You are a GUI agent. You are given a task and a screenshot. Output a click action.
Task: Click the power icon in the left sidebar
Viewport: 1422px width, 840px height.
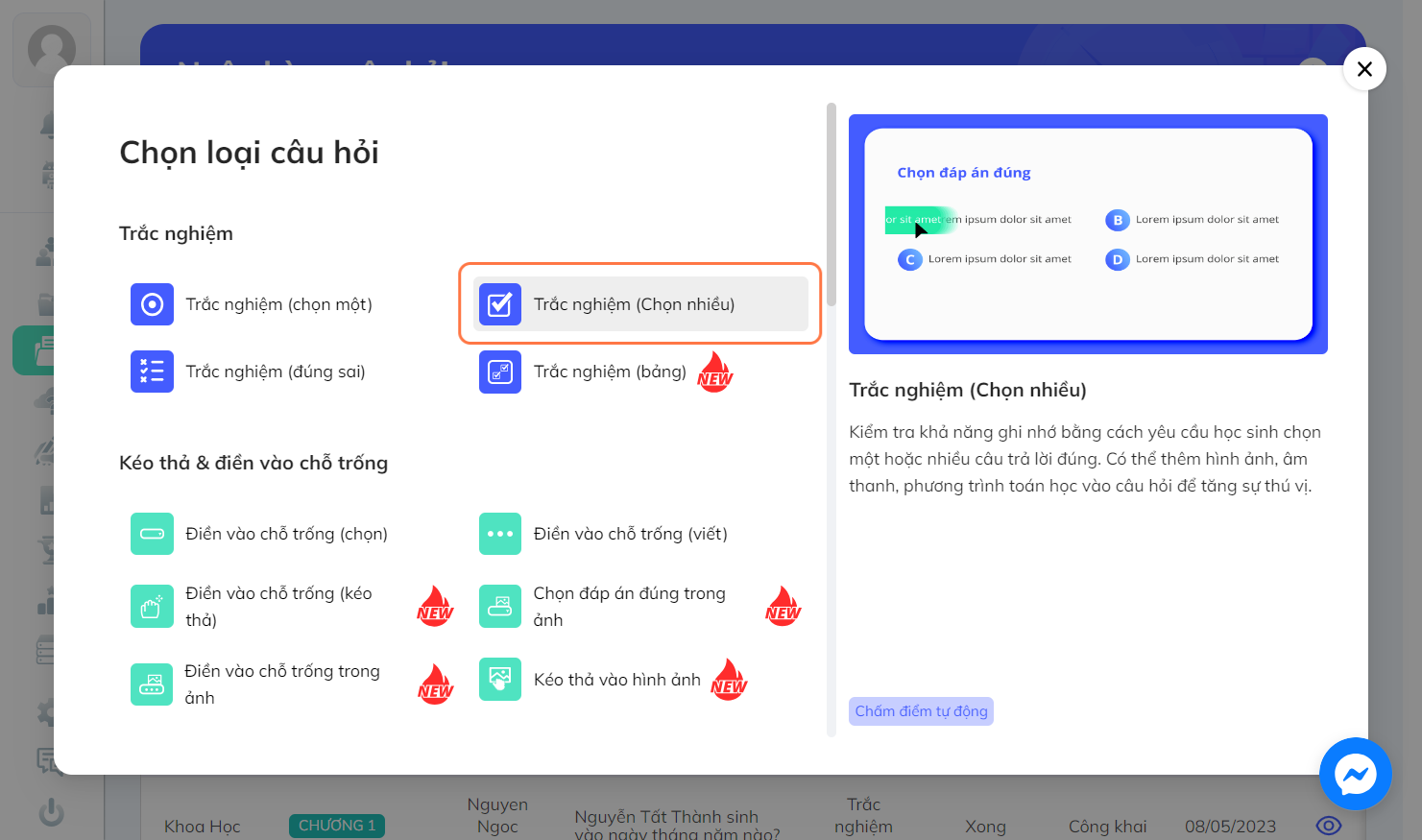(51, 812)
